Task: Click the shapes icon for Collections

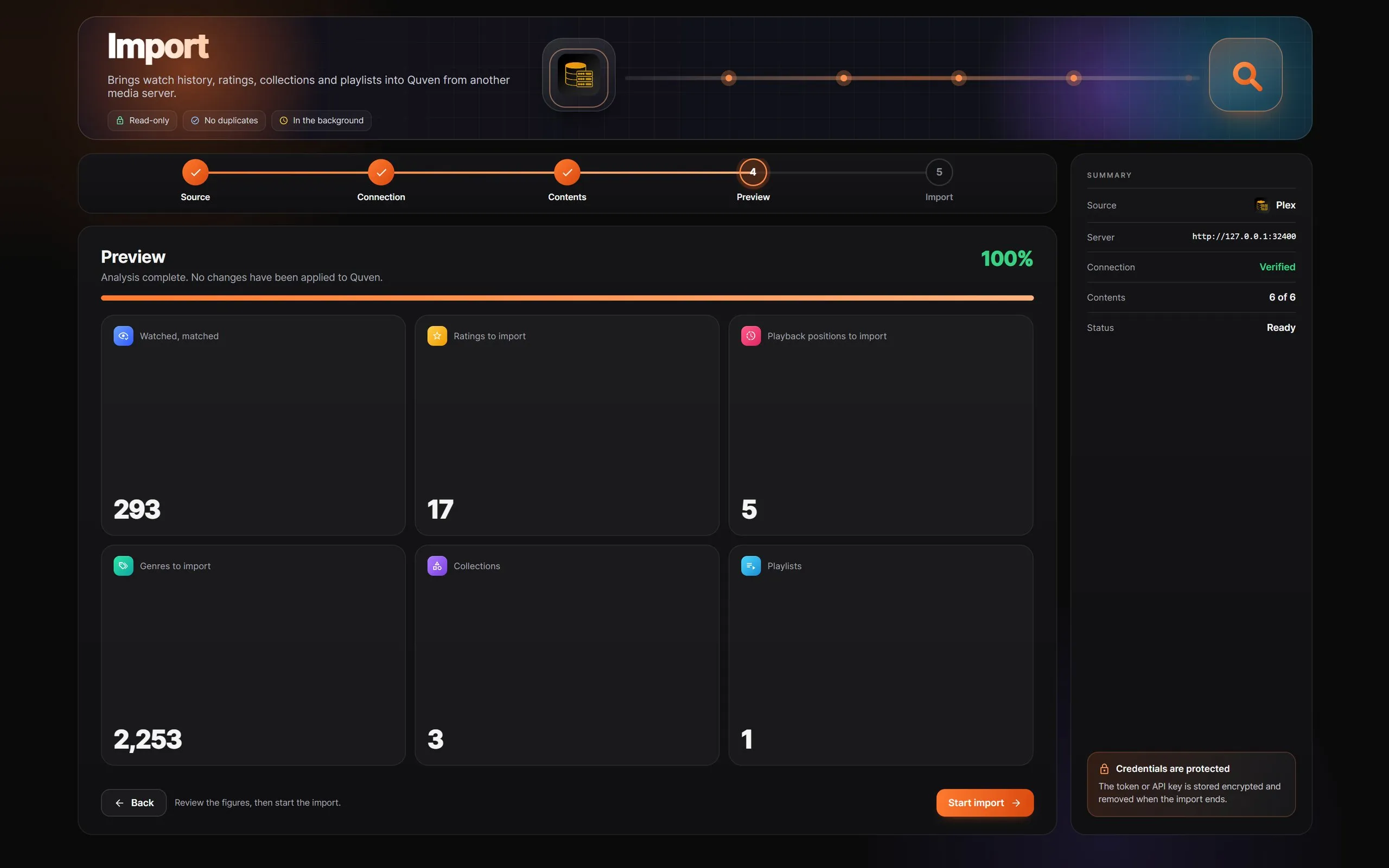Action: [437, 565]
